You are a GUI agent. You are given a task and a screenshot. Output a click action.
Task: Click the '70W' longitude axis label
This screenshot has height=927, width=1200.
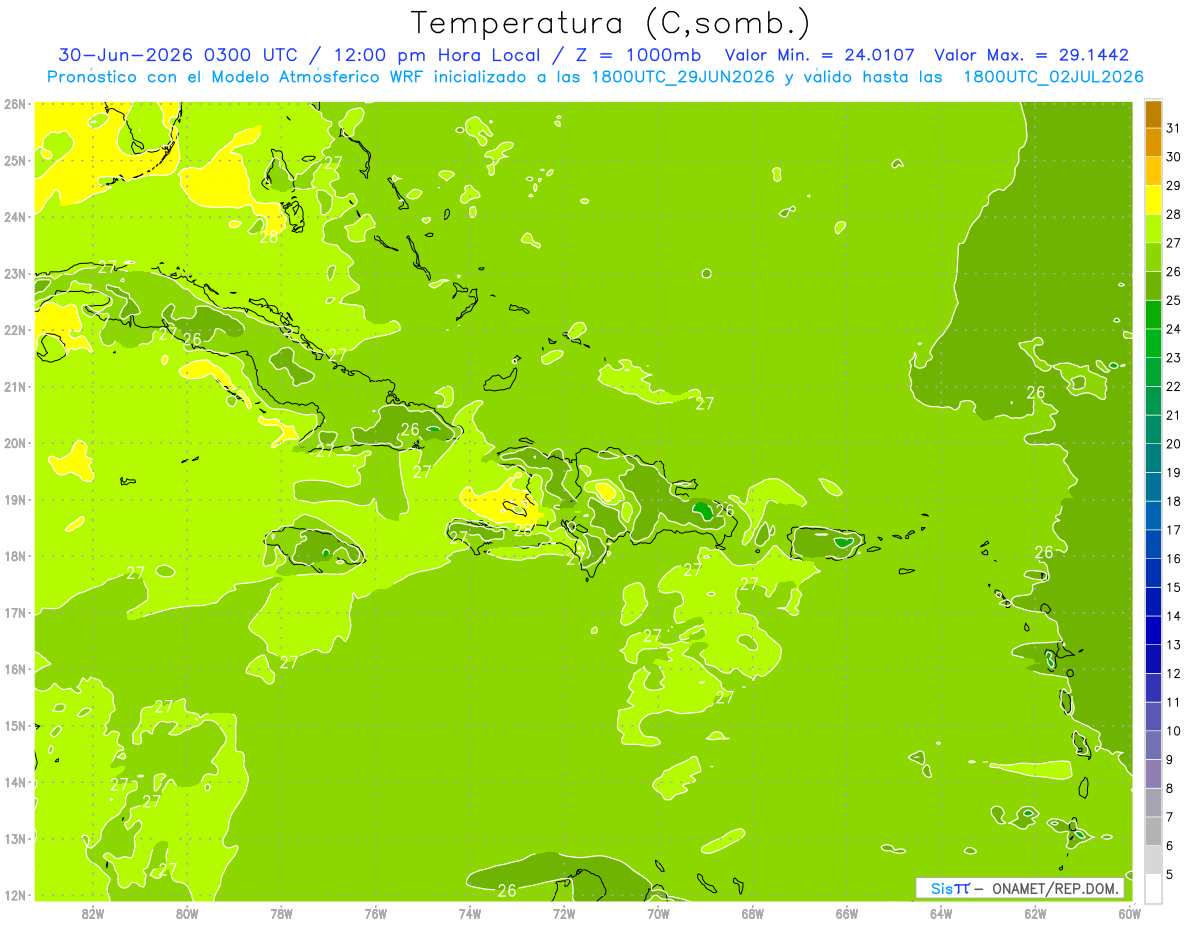pyautogui.click(x=658, y=913)
